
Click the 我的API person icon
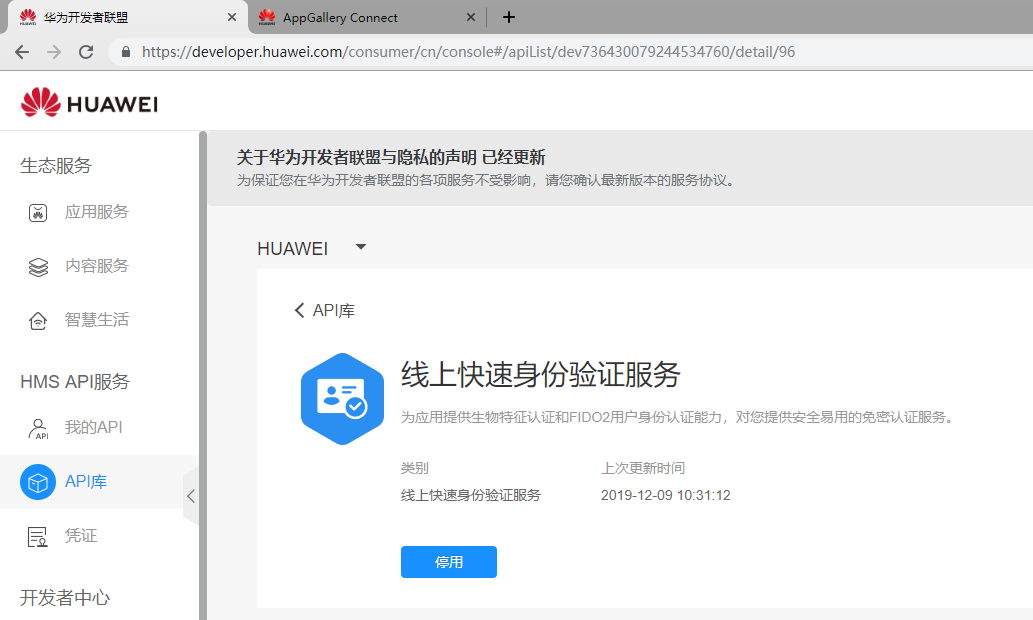38,428
